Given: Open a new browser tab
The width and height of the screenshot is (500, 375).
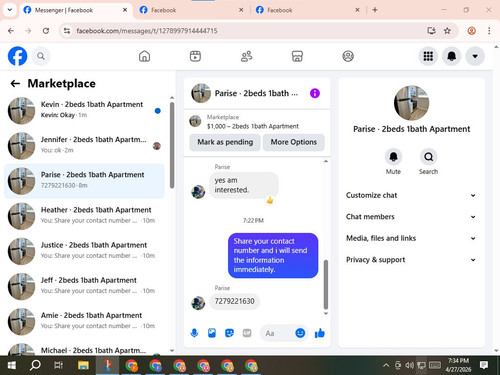Looking at the screenshot, I should (x=375, y=10).
